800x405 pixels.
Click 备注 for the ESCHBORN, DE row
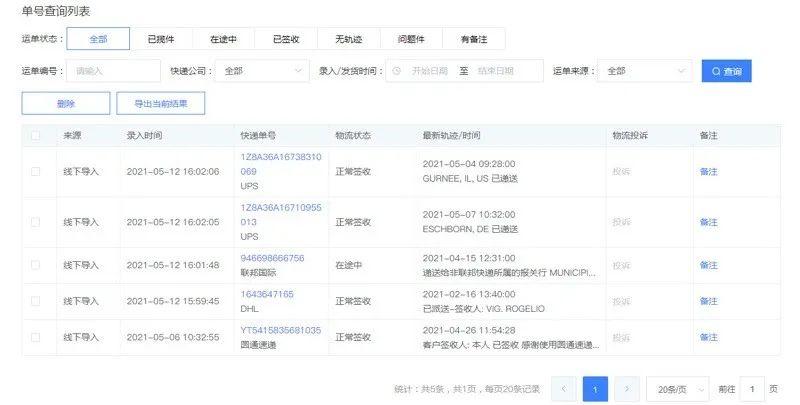709,222
